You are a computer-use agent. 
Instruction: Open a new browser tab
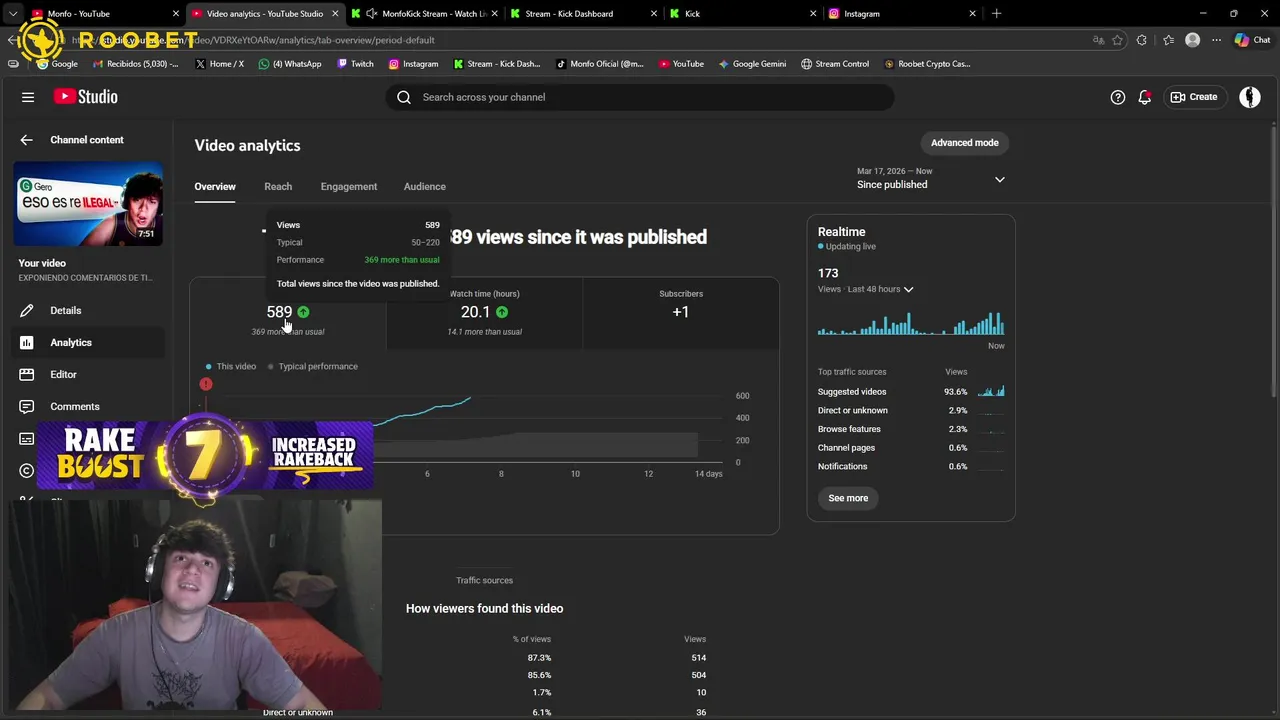point(996,14)
